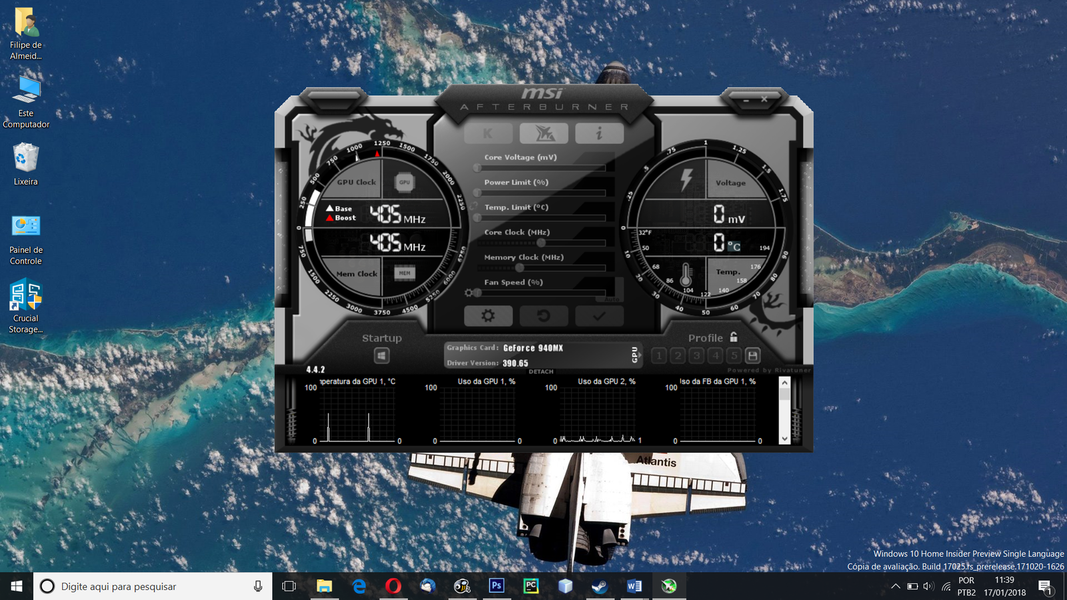
Task: Minimize the MSI Afterburner window
Action: [x=746, y=100]
